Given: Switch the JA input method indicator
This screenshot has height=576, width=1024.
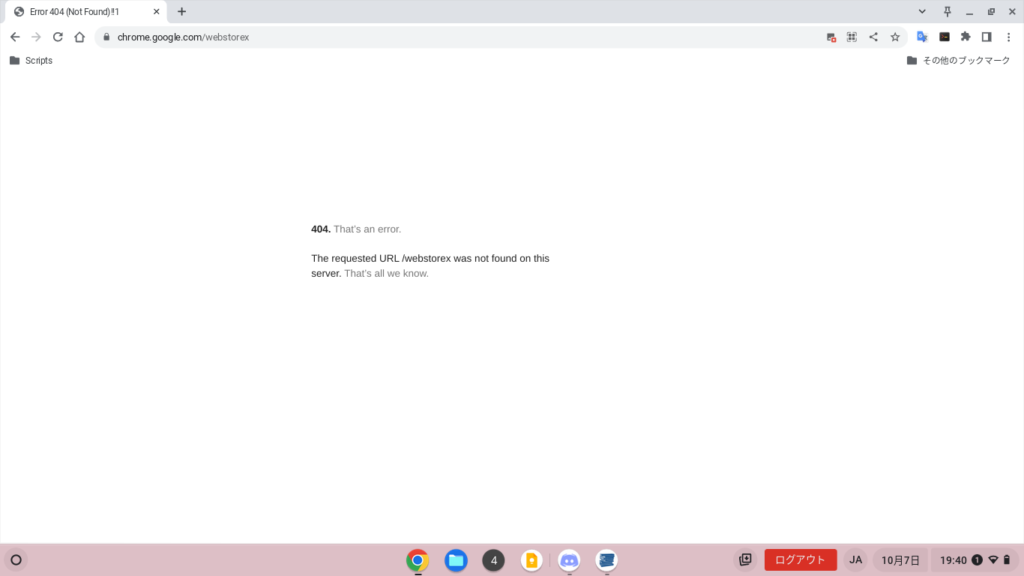Looking at the screenshot, I should pyautogui.click(x=855, y=560).
